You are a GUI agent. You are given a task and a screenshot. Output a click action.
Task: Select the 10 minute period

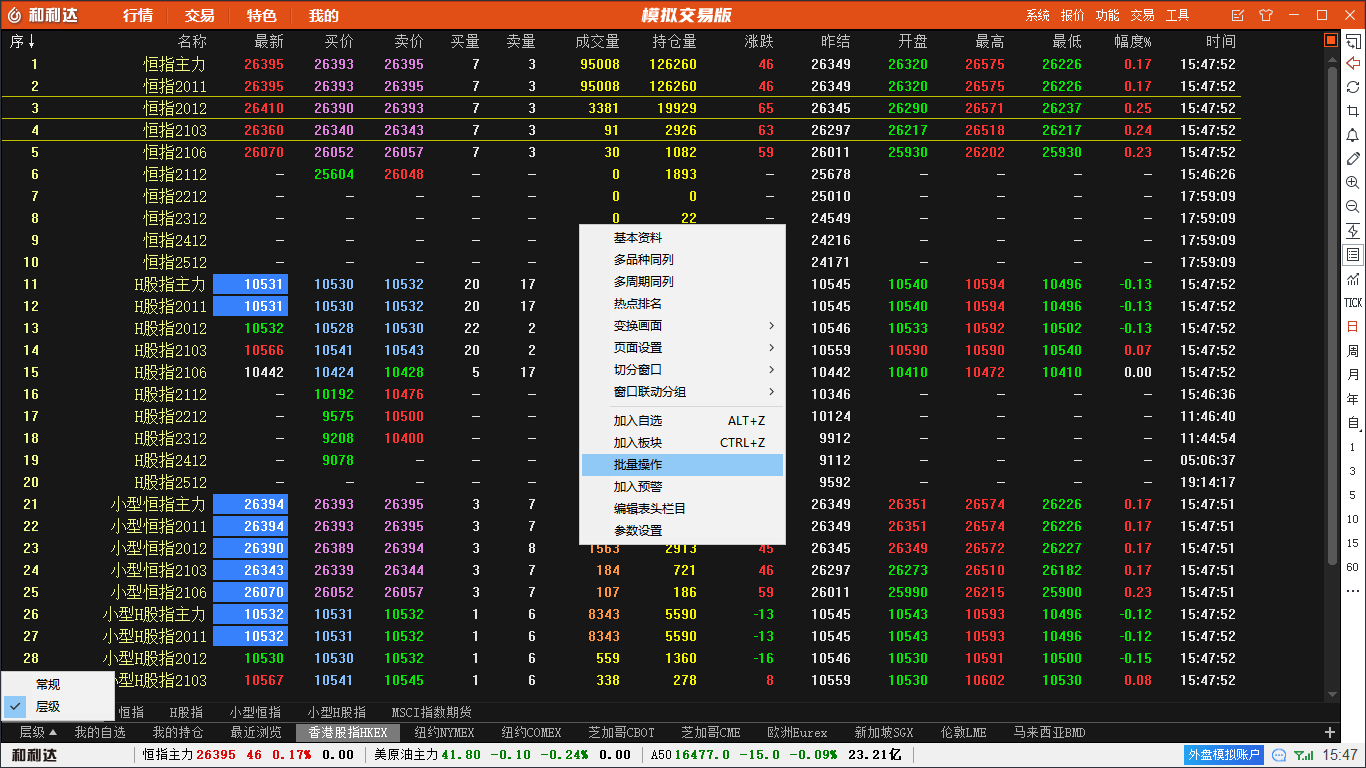pyautogui.click(x=1353, y=519)
